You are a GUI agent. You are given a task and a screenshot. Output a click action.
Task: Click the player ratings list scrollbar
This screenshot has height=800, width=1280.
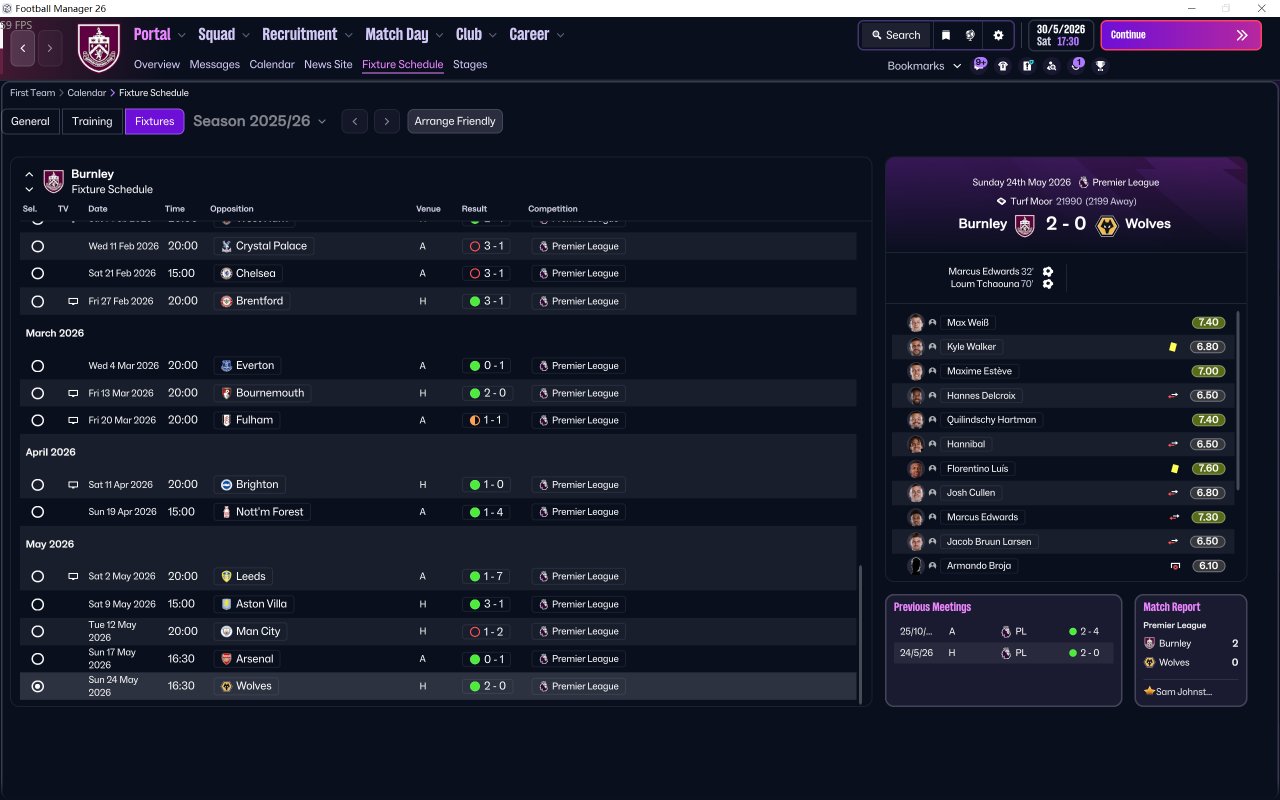(1238, 400)
